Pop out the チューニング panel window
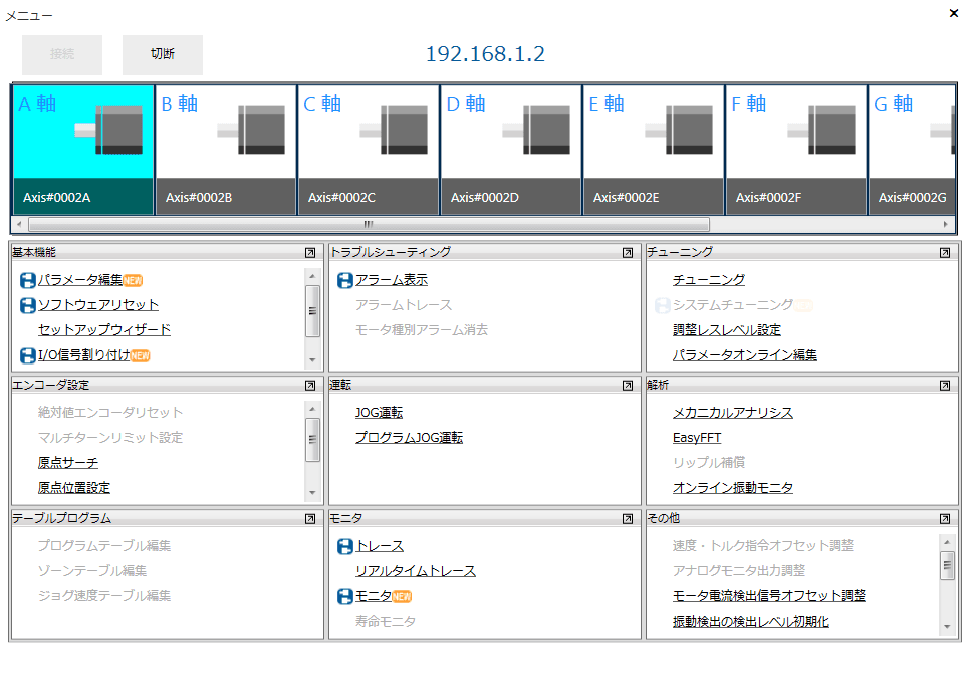 click(x=943, y=253)
